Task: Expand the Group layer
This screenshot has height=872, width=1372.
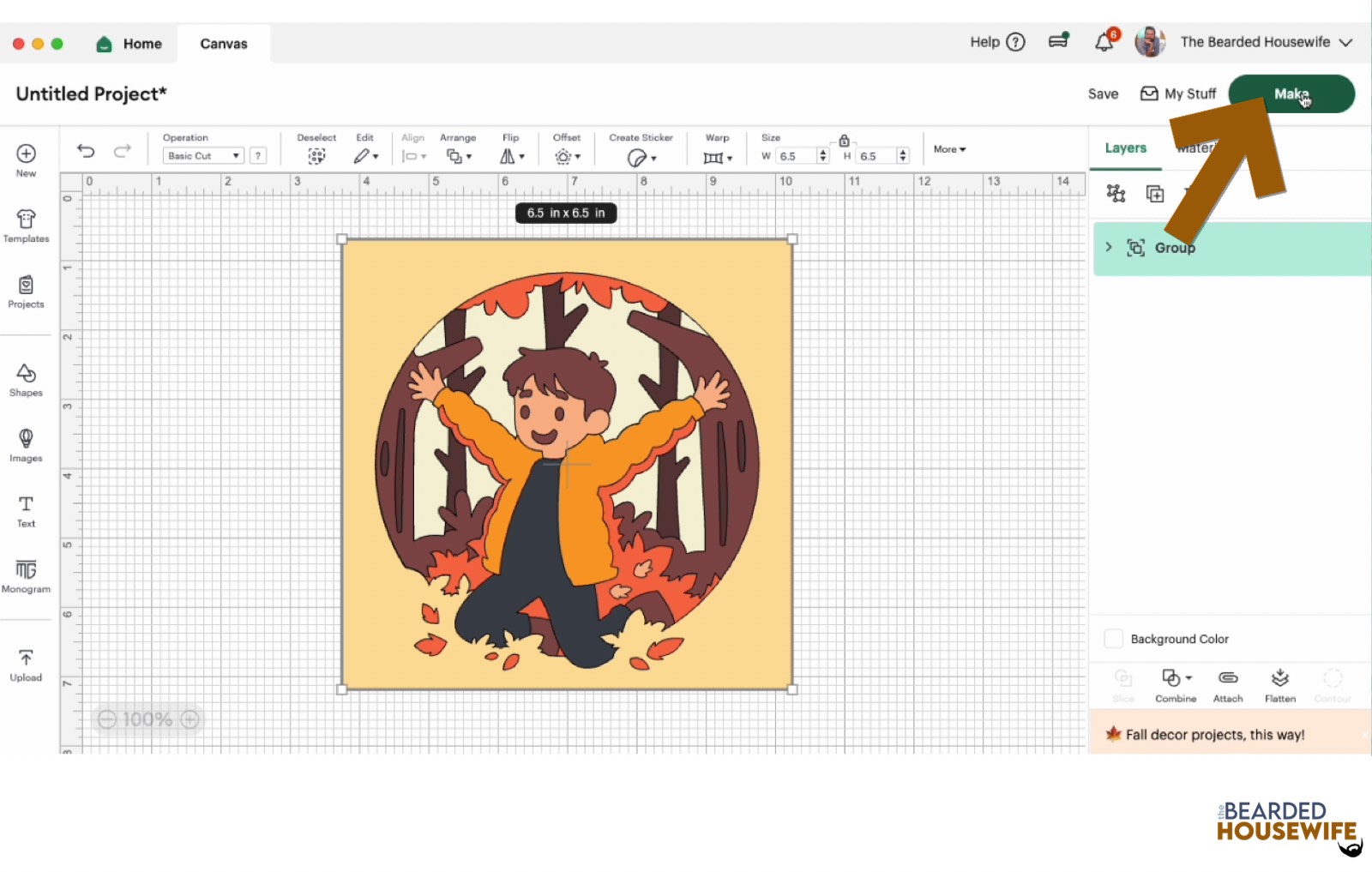Action: (x=1109, y=247)
